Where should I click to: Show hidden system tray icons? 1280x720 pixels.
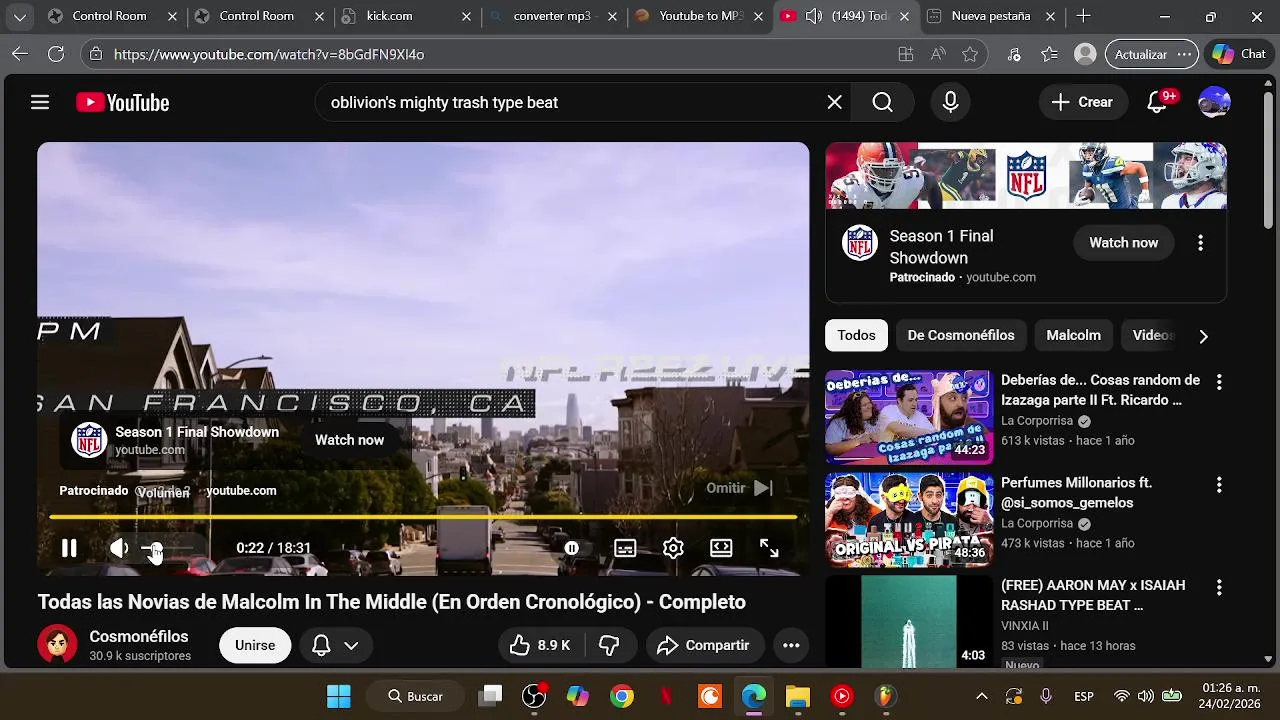[x=982, y=696]
